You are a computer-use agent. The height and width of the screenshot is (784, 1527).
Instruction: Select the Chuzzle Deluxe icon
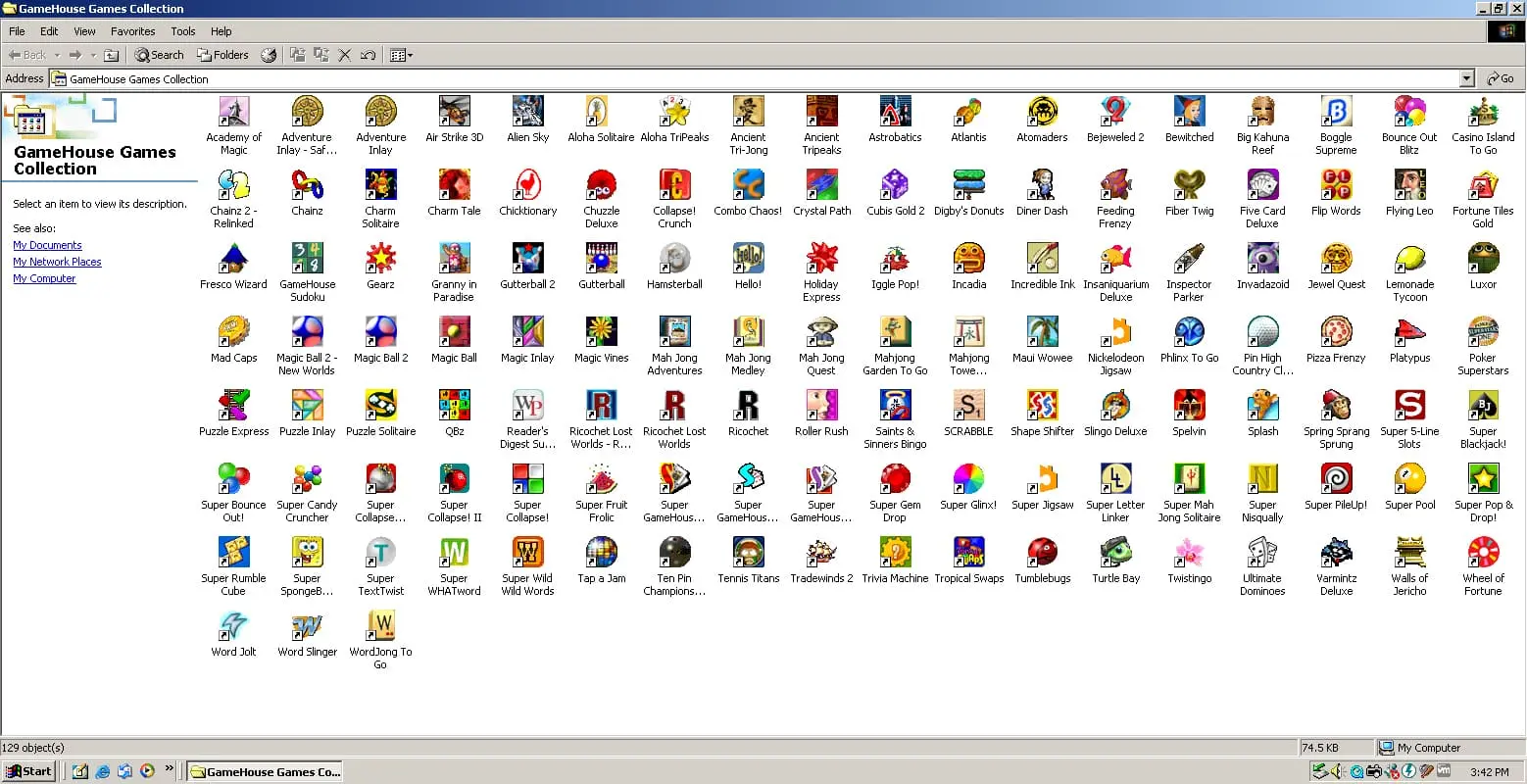pos(601,185)
